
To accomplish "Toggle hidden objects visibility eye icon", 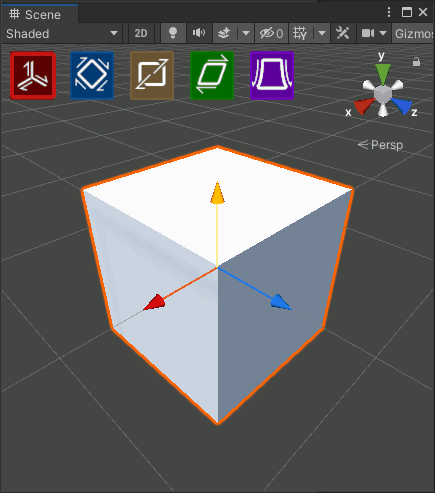I will 271,33.
